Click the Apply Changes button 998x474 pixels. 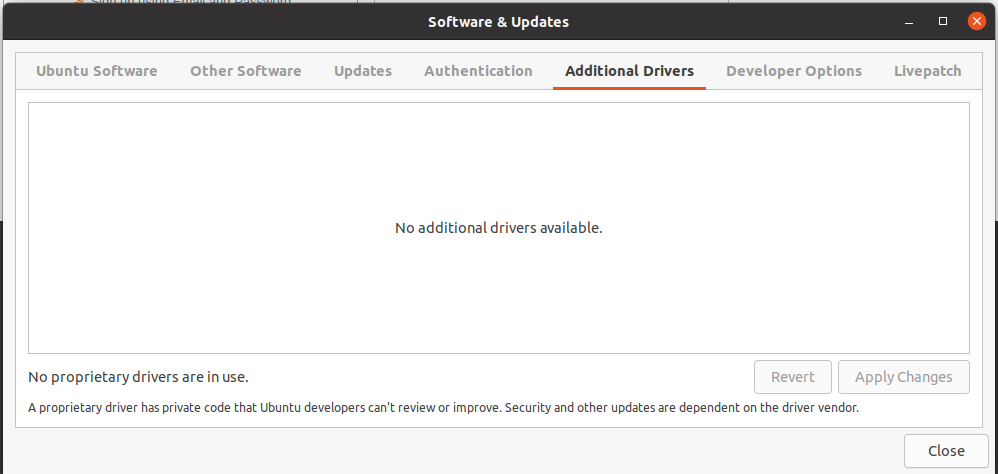pos(904,377)
